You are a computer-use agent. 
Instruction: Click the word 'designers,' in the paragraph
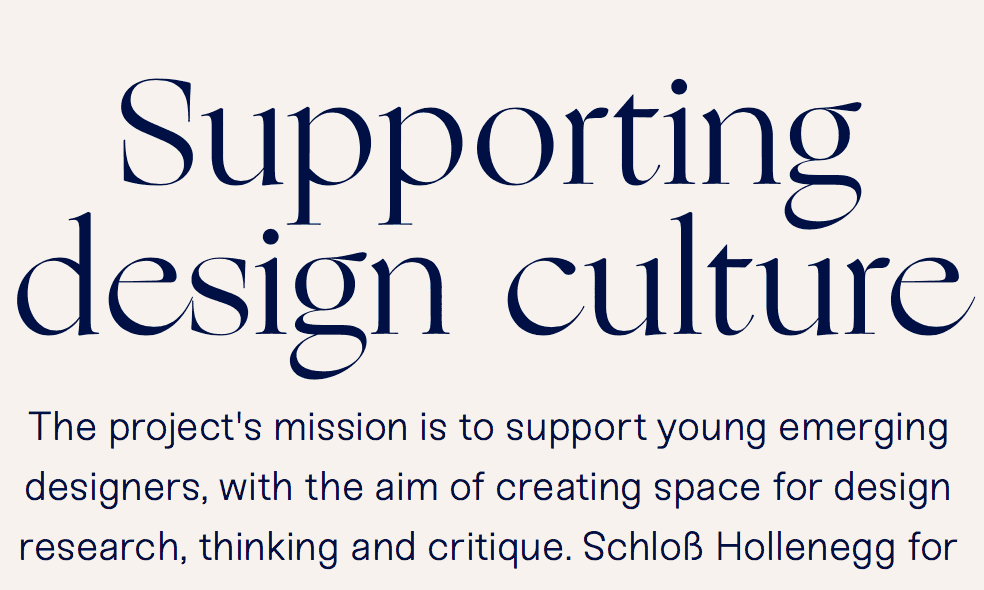pos(113,488)
